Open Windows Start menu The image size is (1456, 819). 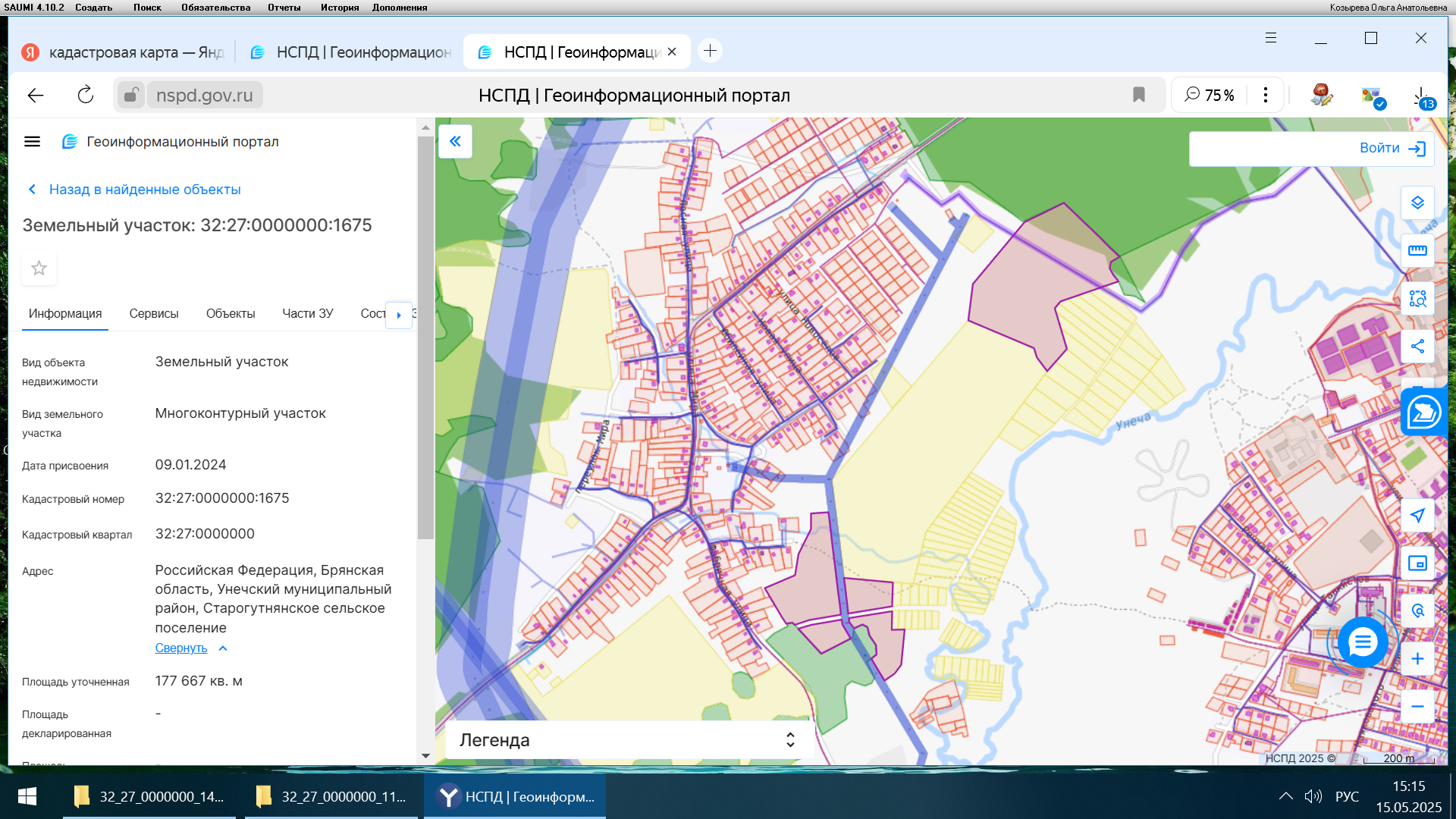click(x=27, y=796)
